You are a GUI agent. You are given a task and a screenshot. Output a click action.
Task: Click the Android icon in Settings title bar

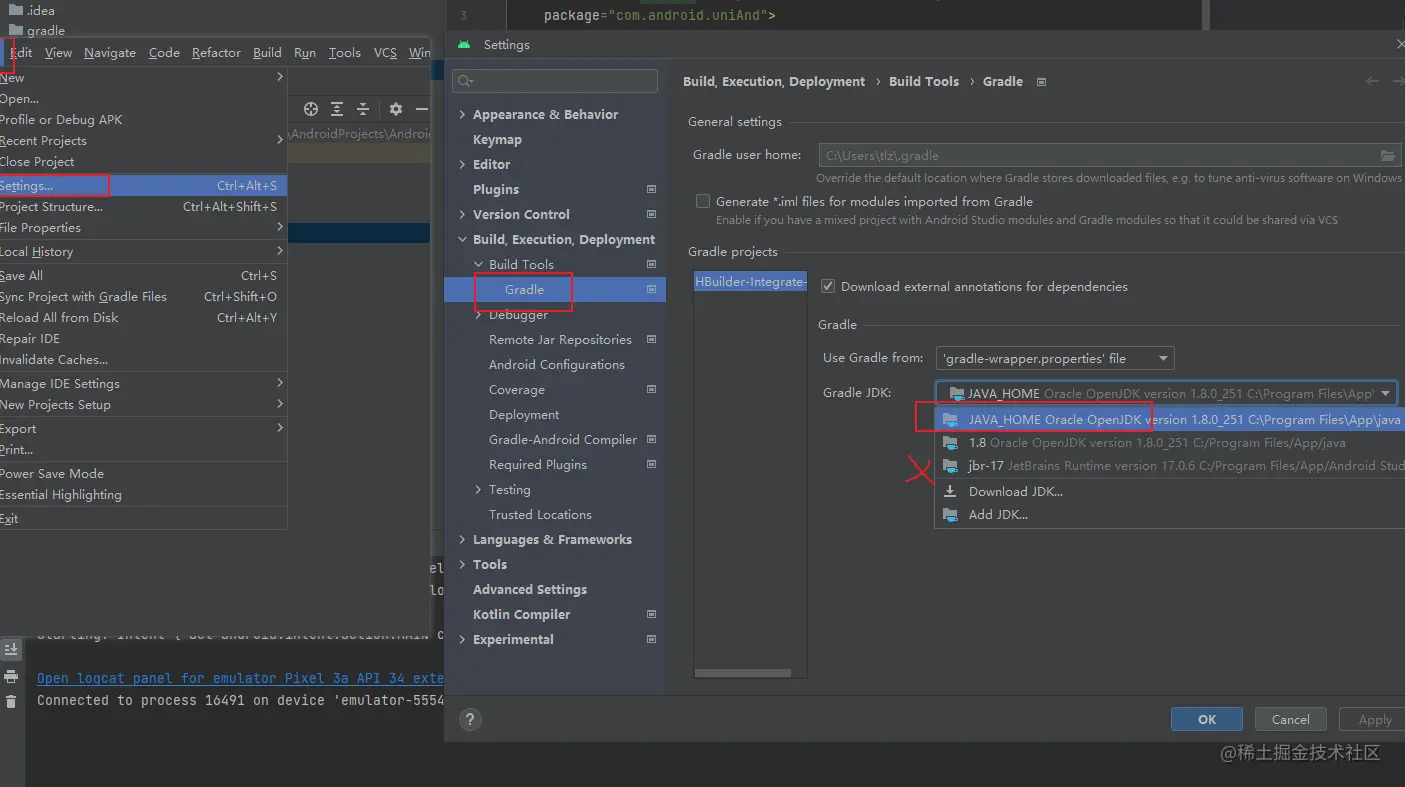click(463, 45)
